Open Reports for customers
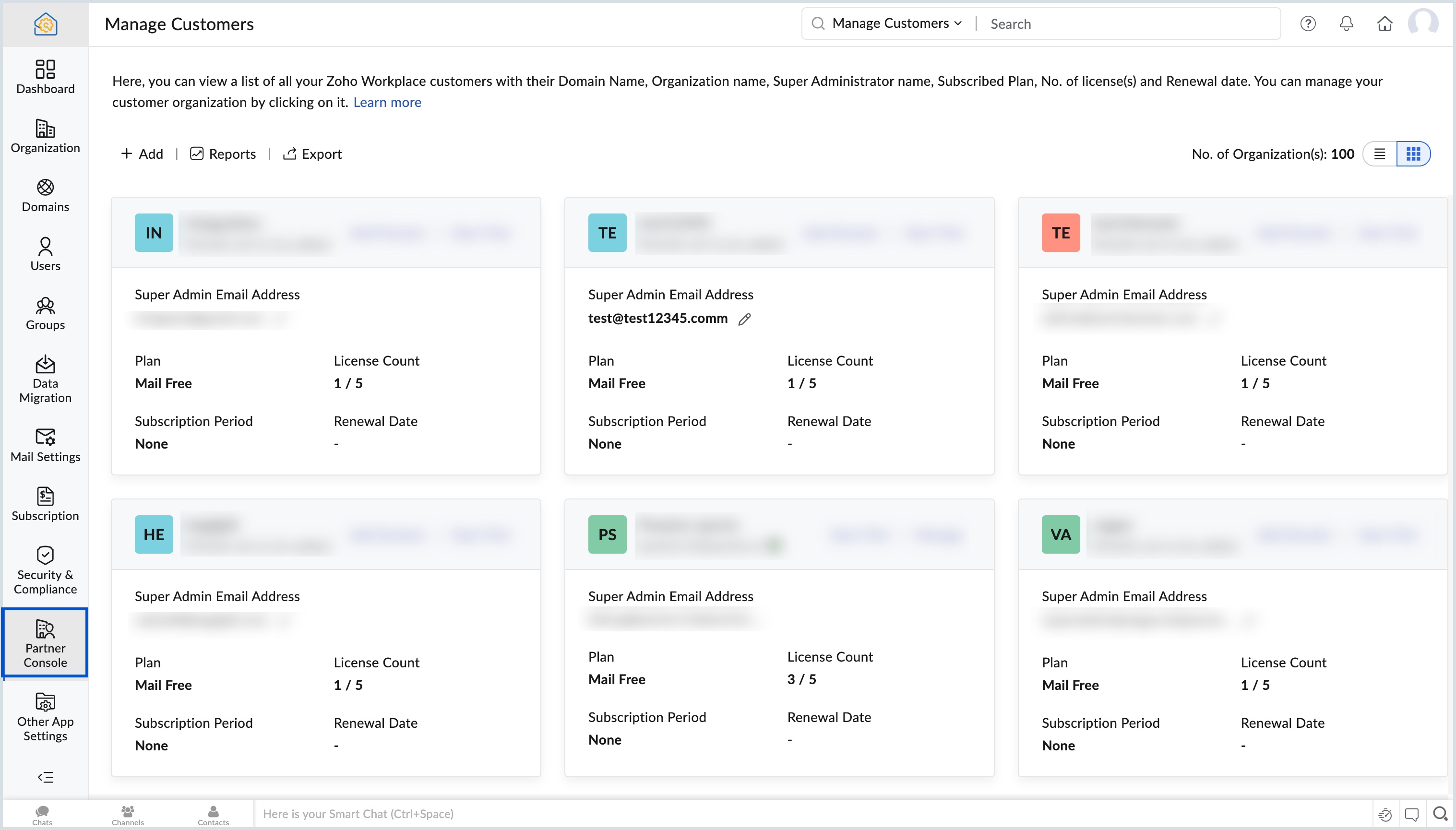This screenshot has width=1456, height=830. (223, 154)
